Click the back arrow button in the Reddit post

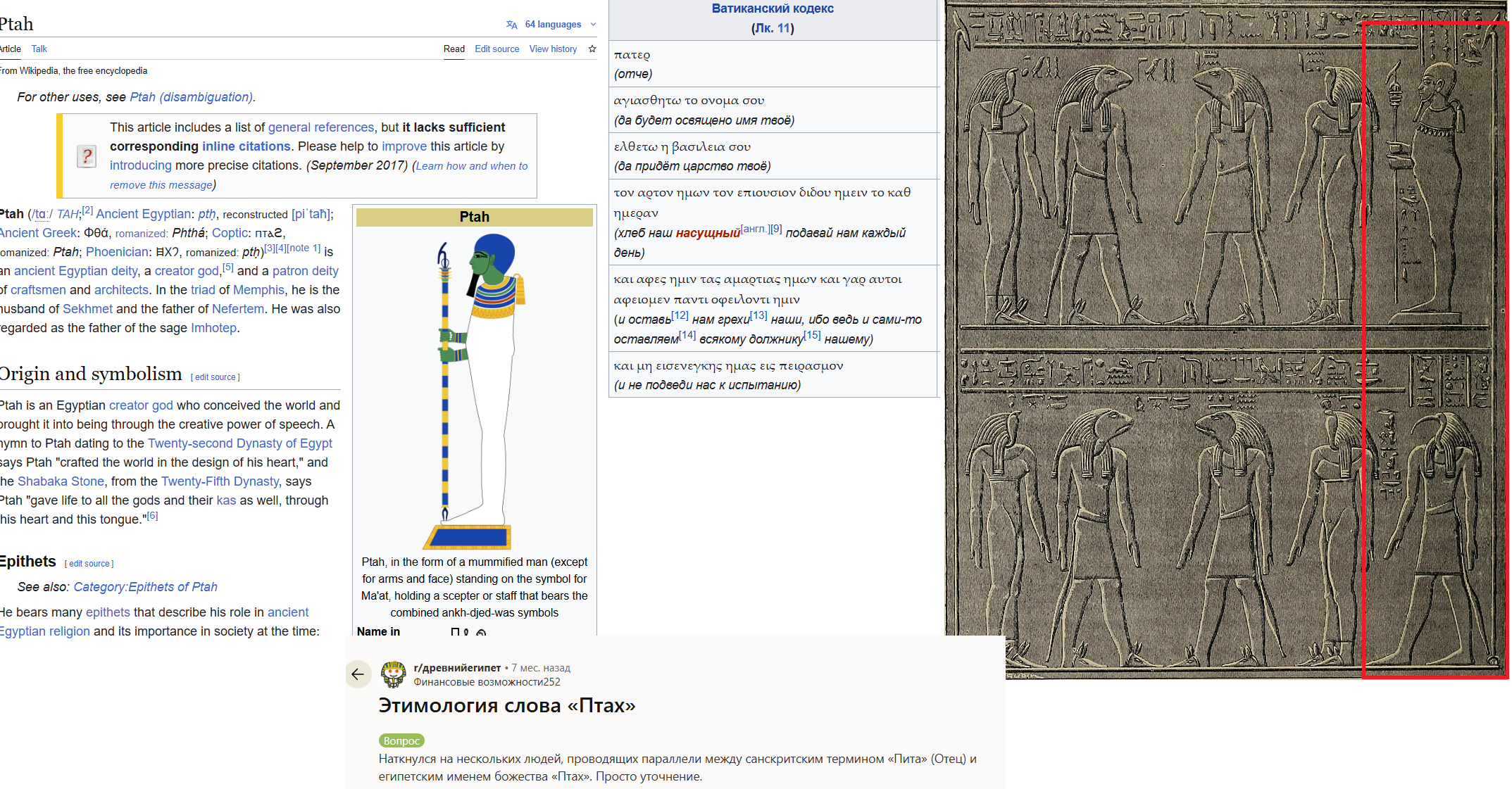[x=358, y=674]
